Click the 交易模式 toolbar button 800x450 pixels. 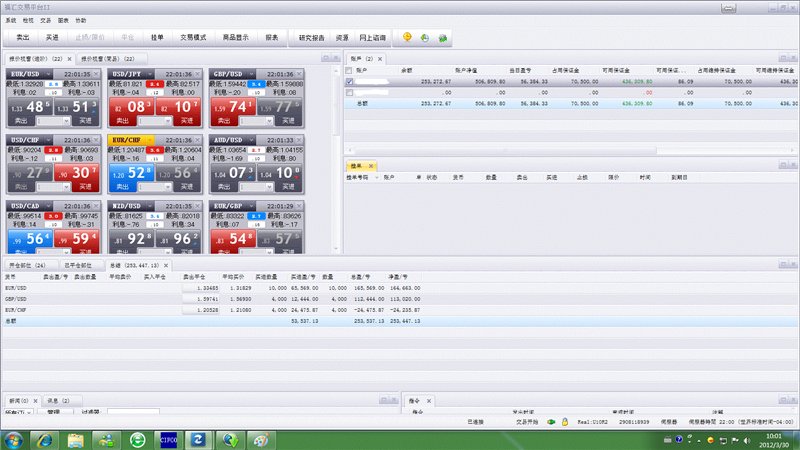pyautogui.click(x=192, y=37)
